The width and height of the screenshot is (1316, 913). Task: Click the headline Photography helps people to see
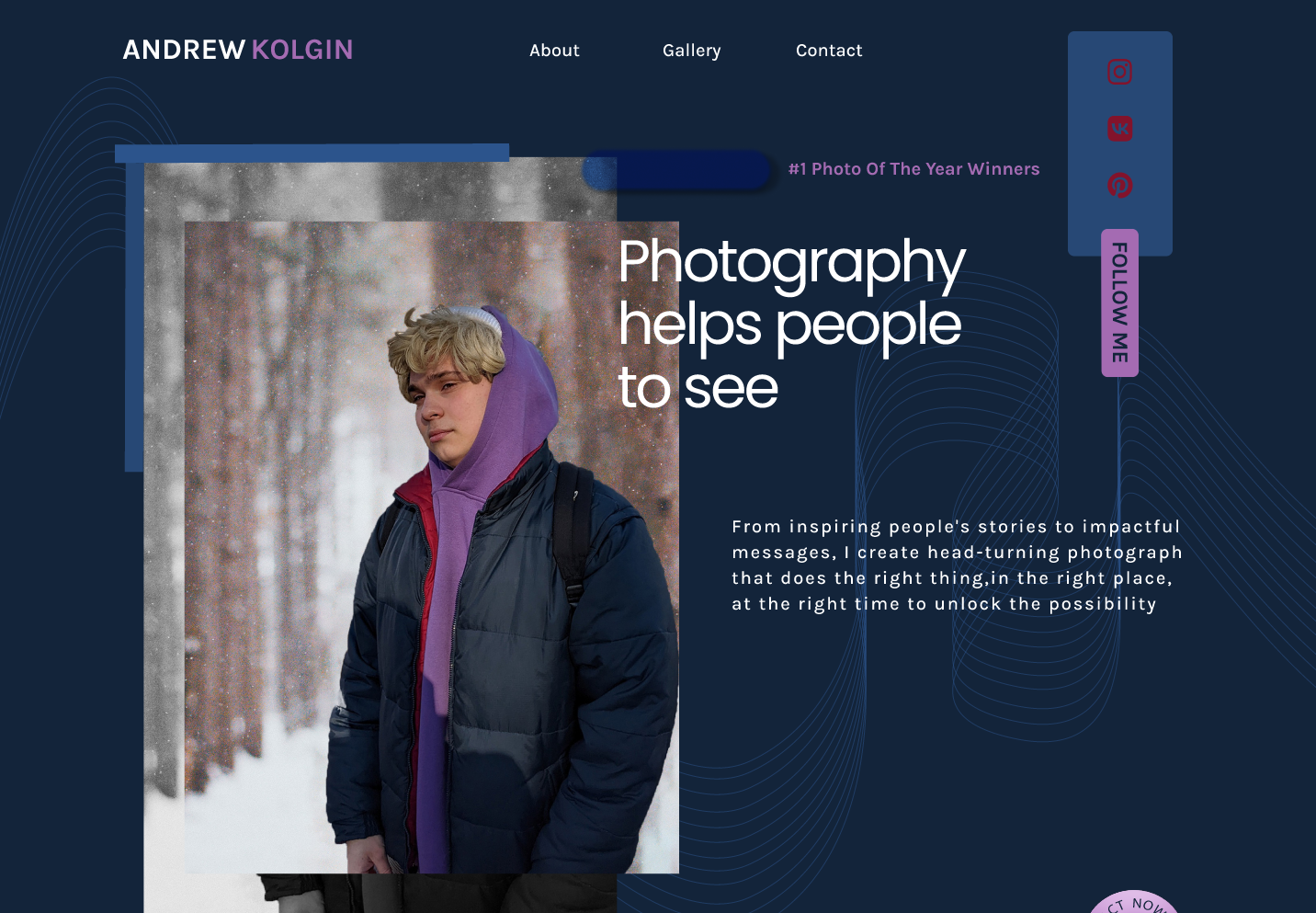click(x=791, y=324)
